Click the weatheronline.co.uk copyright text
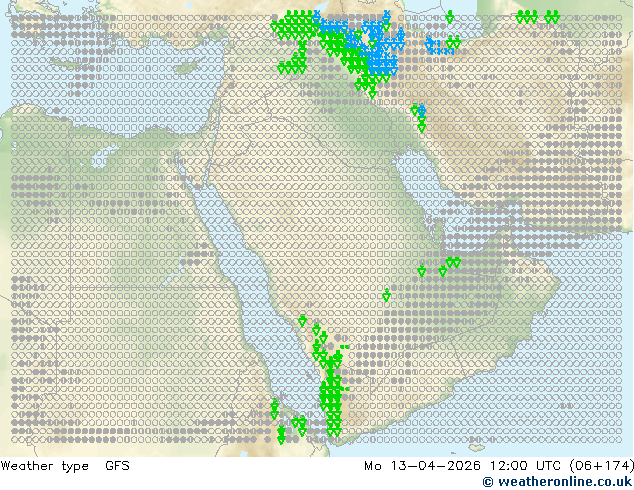 click(x=558, y=482)
